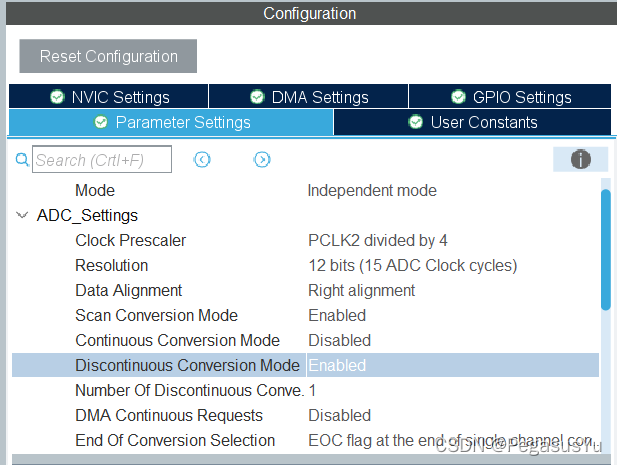Open the 12 bits resolution value dropdown
Screen dimensions: 617x465
click(x=412, y=266)
